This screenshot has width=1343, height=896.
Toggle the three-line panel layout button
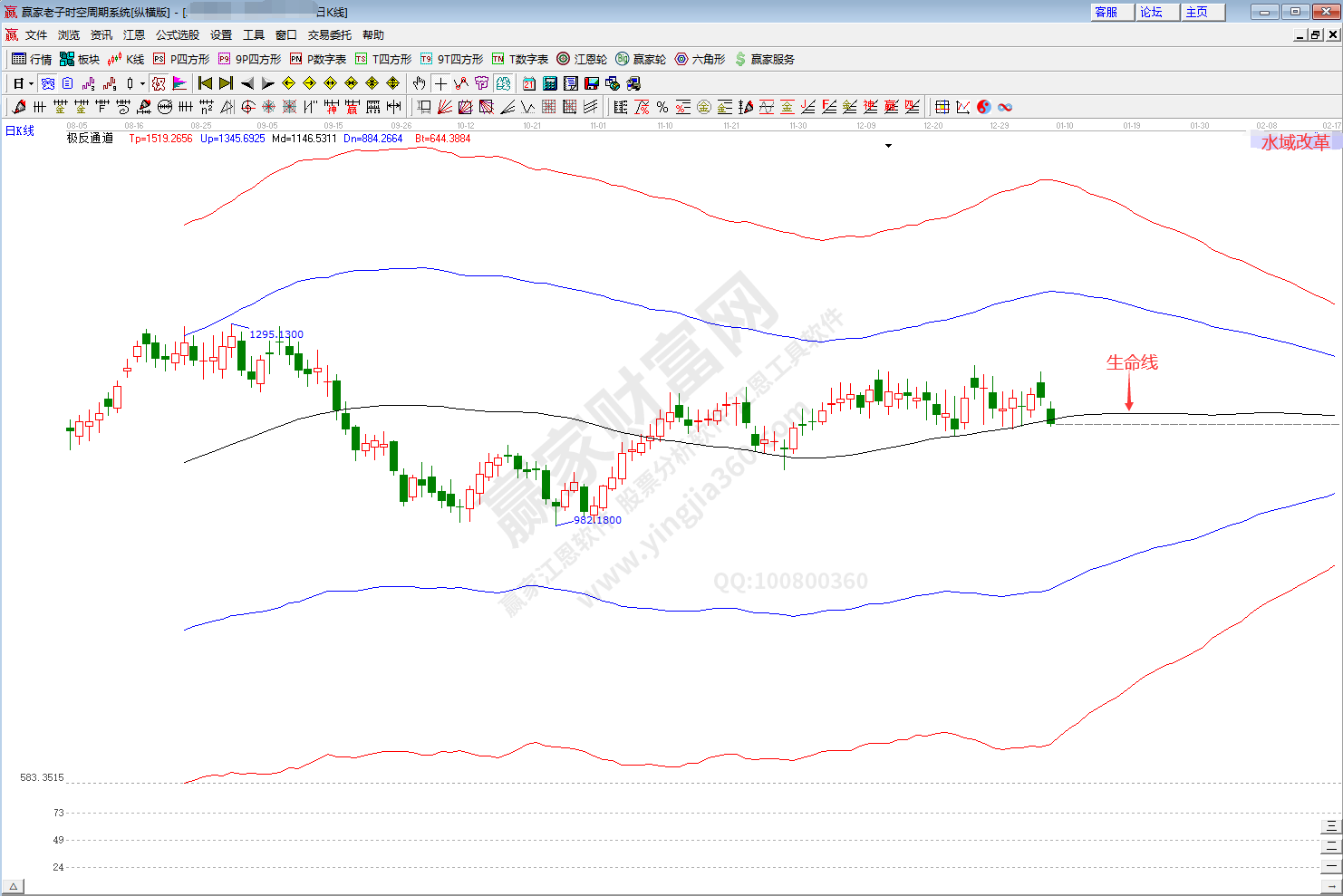(1330, 825)
